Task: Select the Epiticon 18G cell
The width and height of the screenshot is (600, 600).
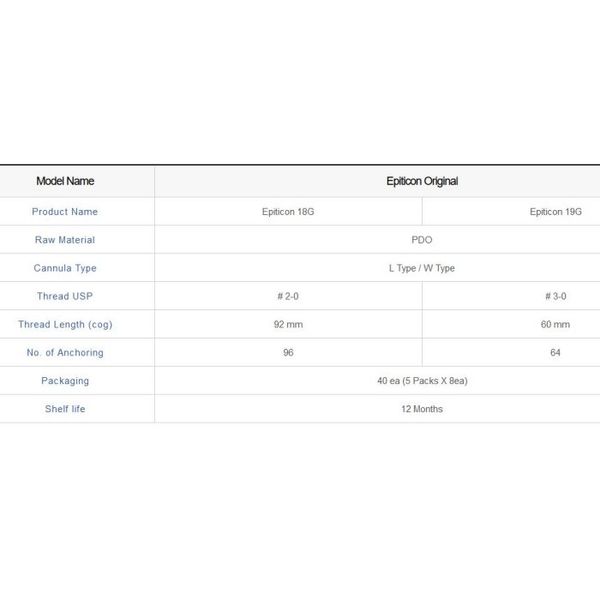Action: (x=288, y=212)
